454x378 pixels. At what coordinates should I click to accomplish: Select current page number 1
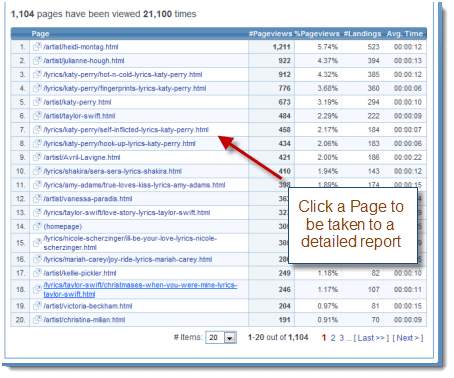[x=324, y=338]
